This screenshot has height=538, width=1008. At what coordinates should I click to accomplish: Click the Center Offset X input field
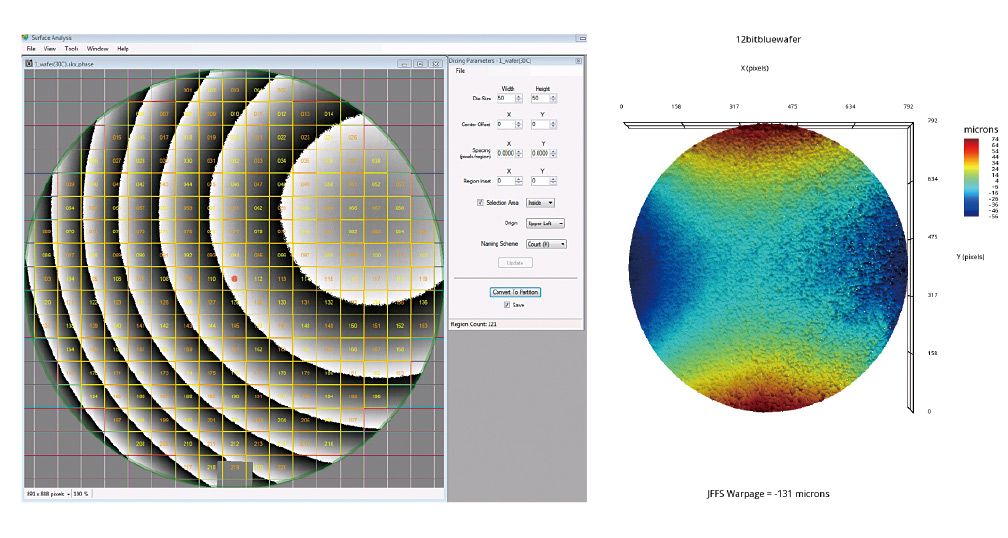[x=505, y=124]
